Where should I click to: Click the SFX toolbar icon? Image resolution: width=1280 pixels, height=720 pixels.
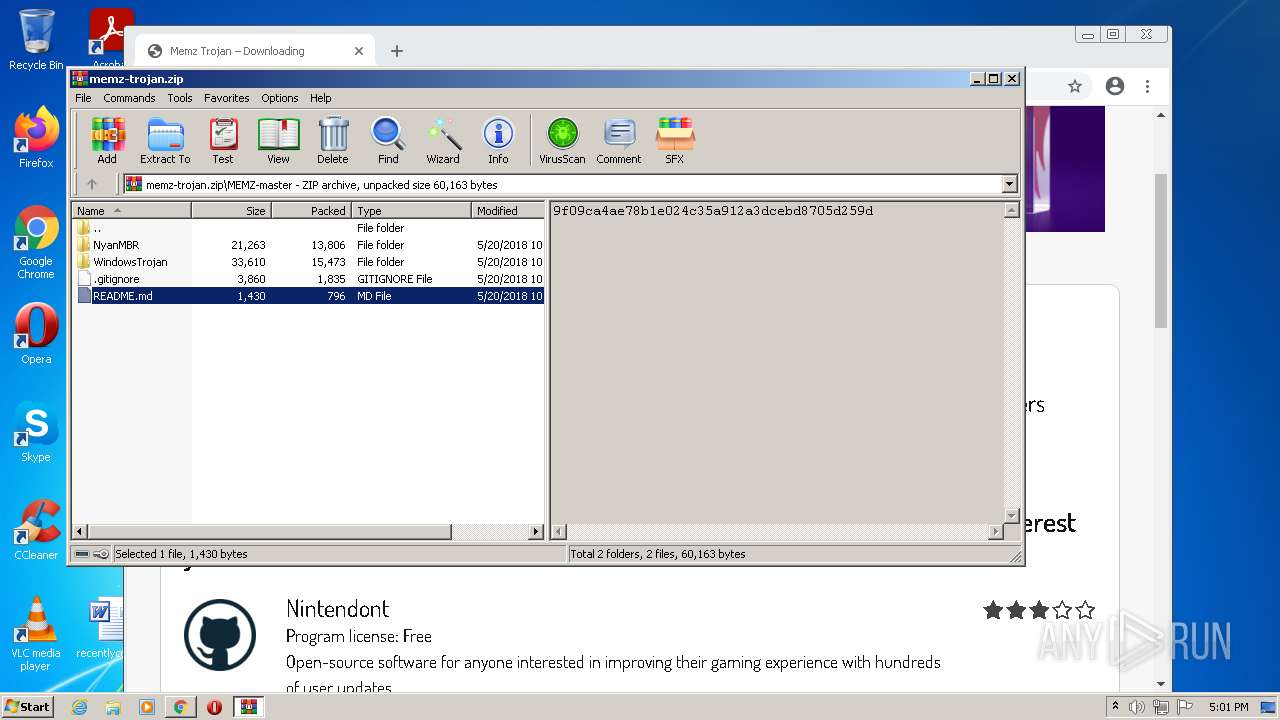[675, 140]
